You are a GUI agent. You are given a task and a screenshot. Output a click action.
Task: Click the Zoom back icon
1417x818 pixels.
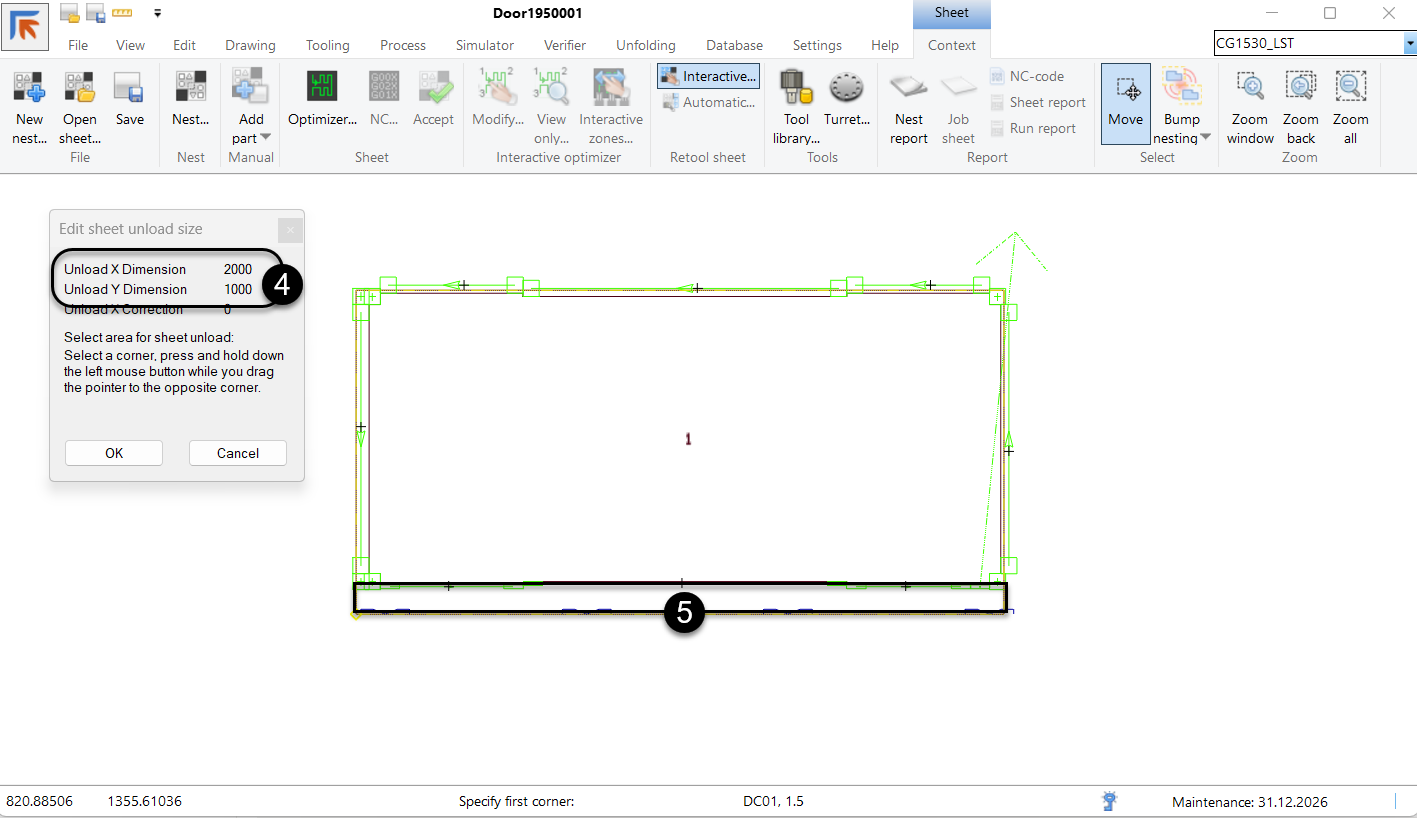click(x=1300, y=88)
